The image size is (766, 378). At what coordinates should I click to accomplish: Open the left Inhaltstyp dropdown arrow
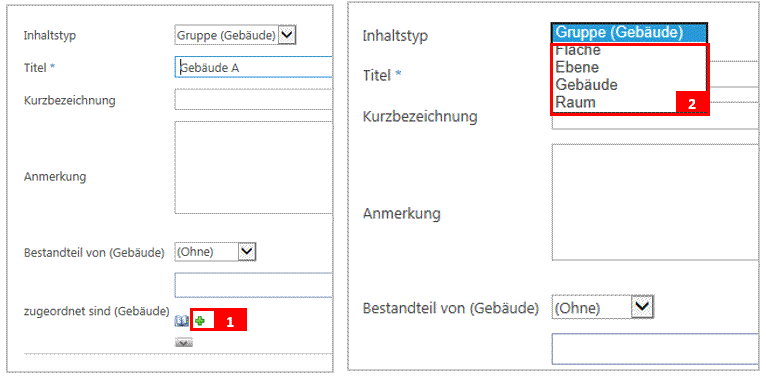tap(288, 35)
